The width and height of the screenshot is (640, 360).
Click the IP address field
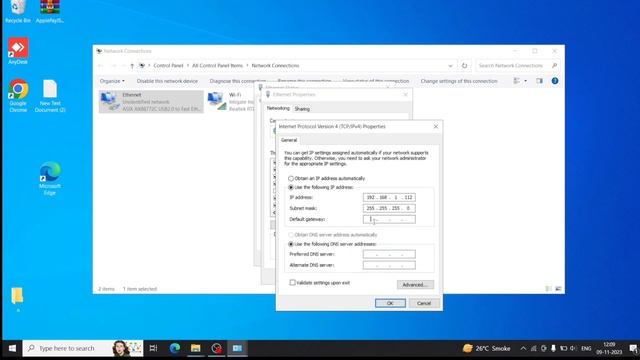pyautogui.click(x=389, y=197)
